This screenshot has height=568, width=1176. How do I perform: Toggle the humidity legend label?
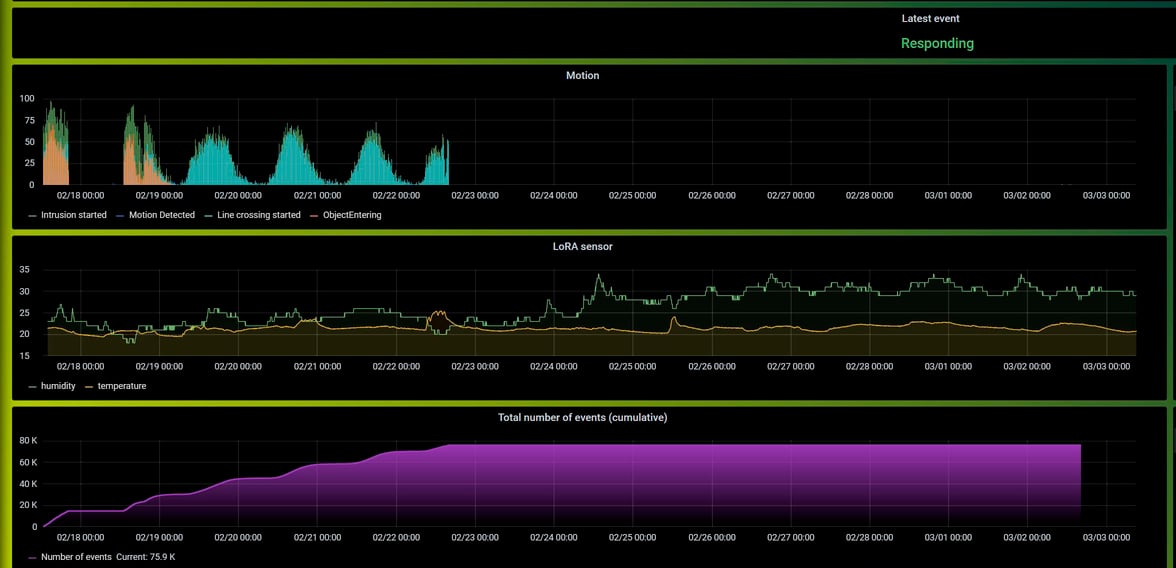58,386
